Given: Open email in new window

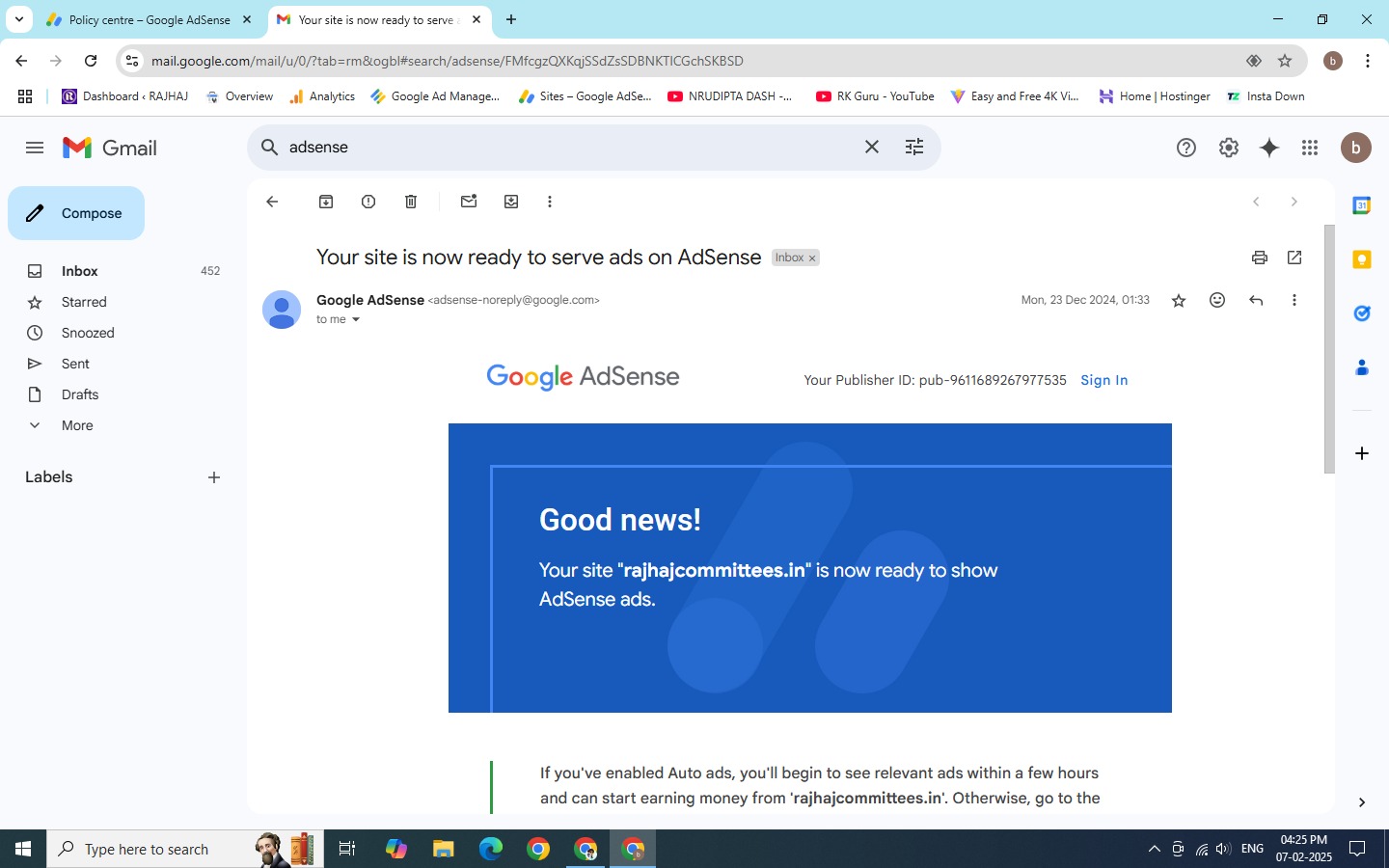Looking at the screenshot, I should [1294, 258].
